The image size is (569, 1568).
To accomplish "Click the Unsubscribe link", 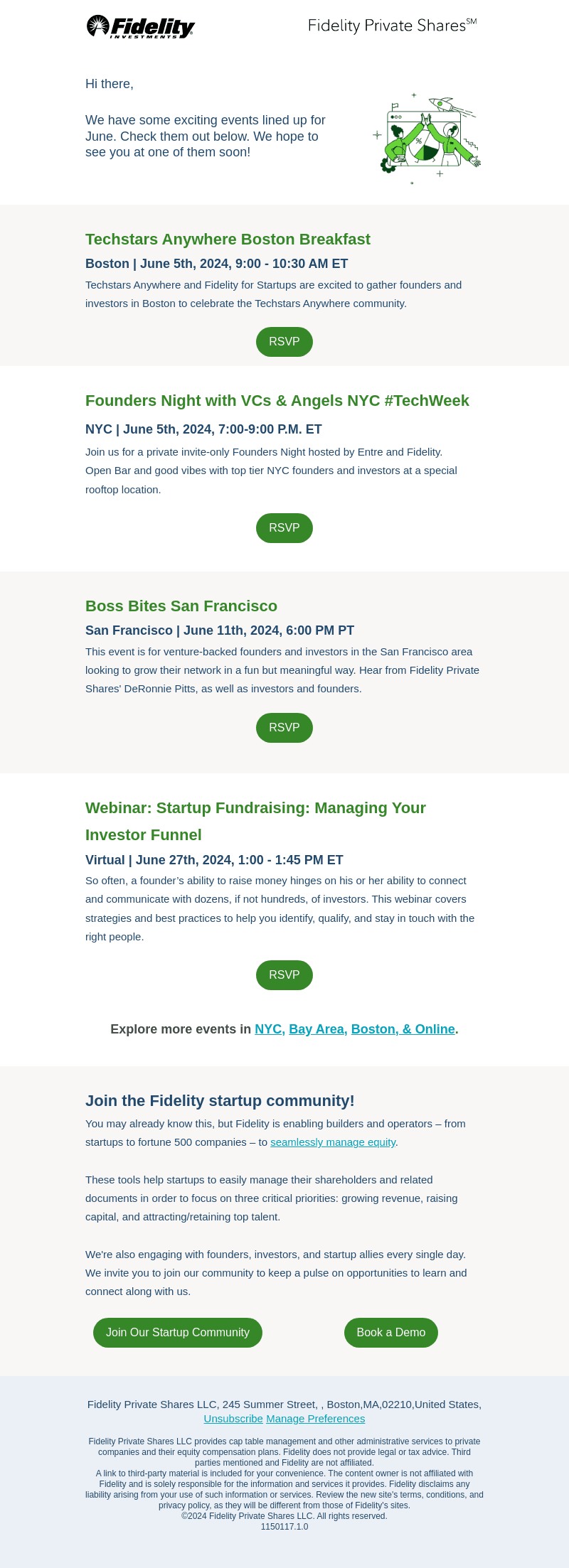I will 233,1419.
